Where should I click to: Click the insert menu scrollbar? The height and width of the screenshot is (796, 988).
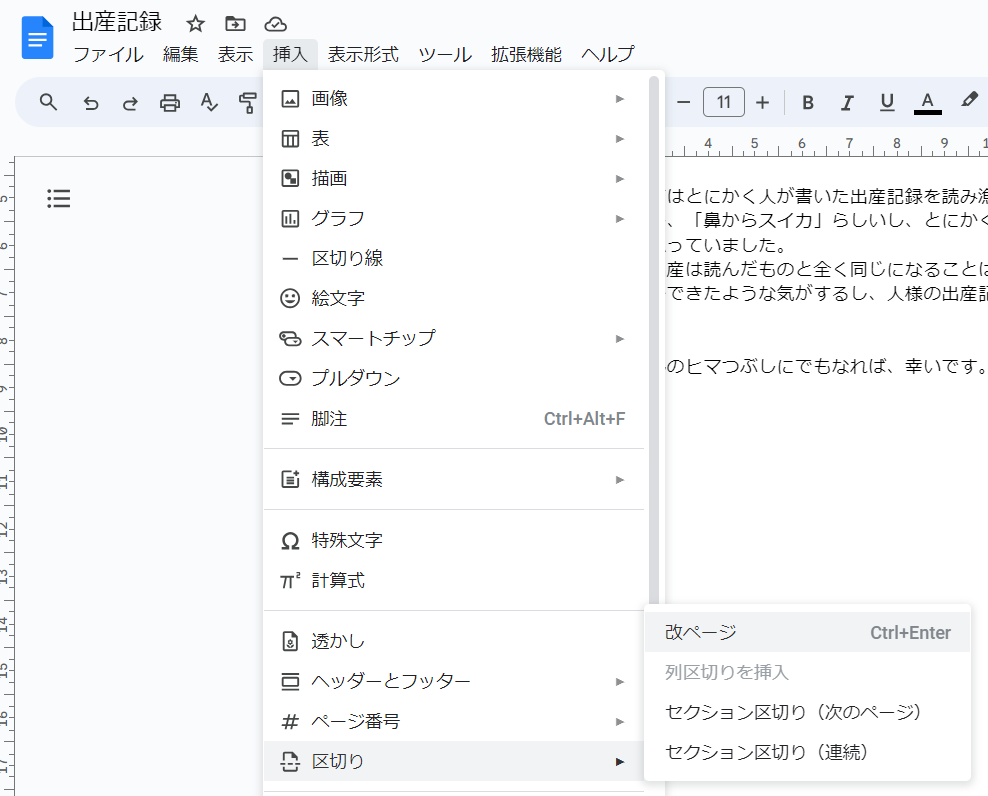coord(653,340)
